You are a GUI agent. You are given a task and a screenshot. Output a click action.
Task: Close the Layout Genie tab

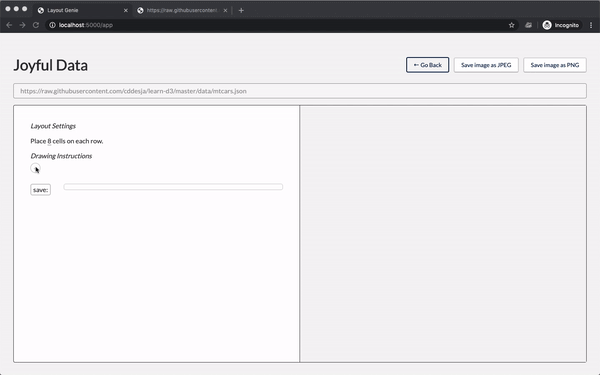126,10
